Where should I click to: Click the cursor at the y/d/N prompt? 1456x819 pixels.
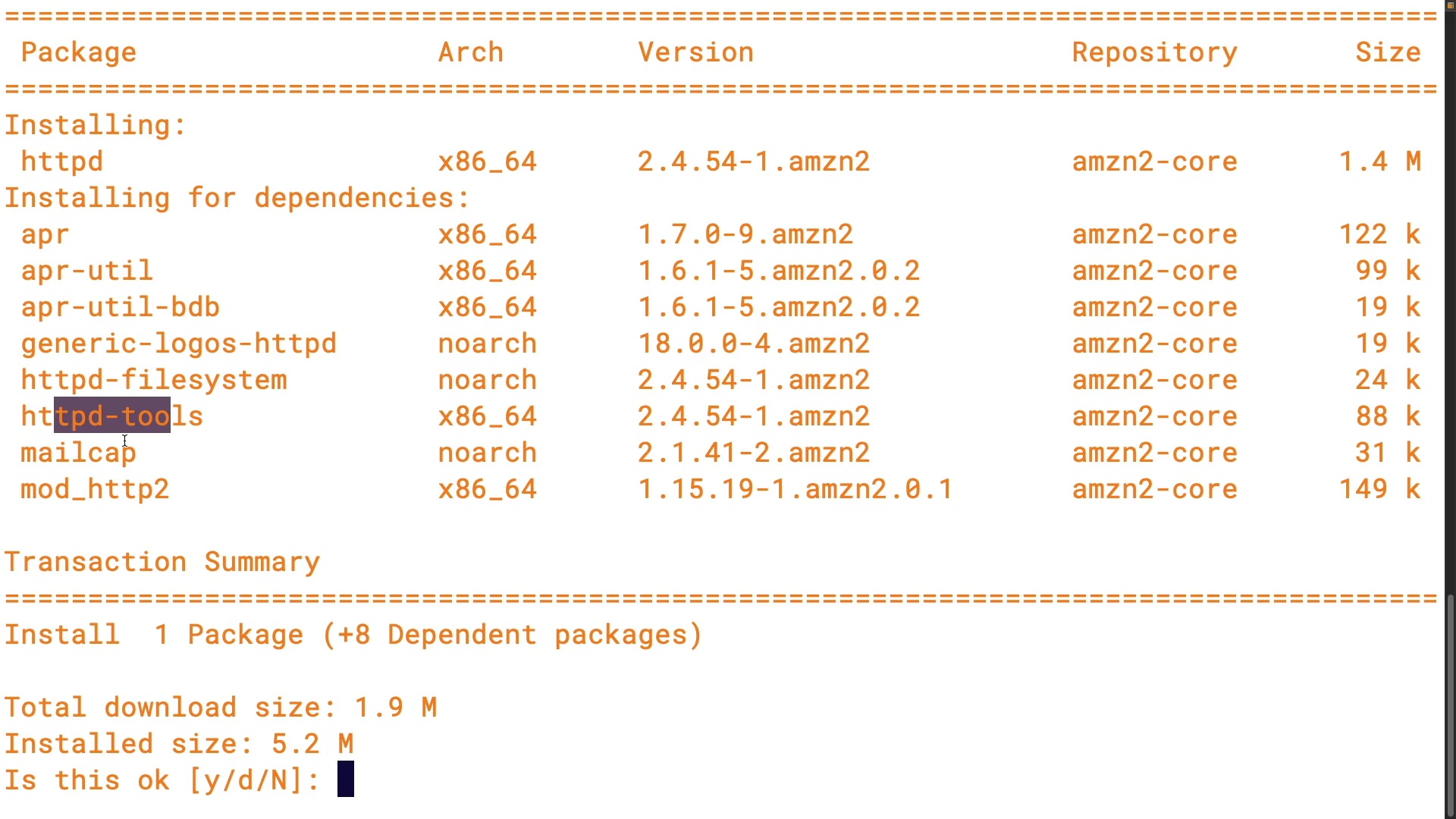(346, 780)
